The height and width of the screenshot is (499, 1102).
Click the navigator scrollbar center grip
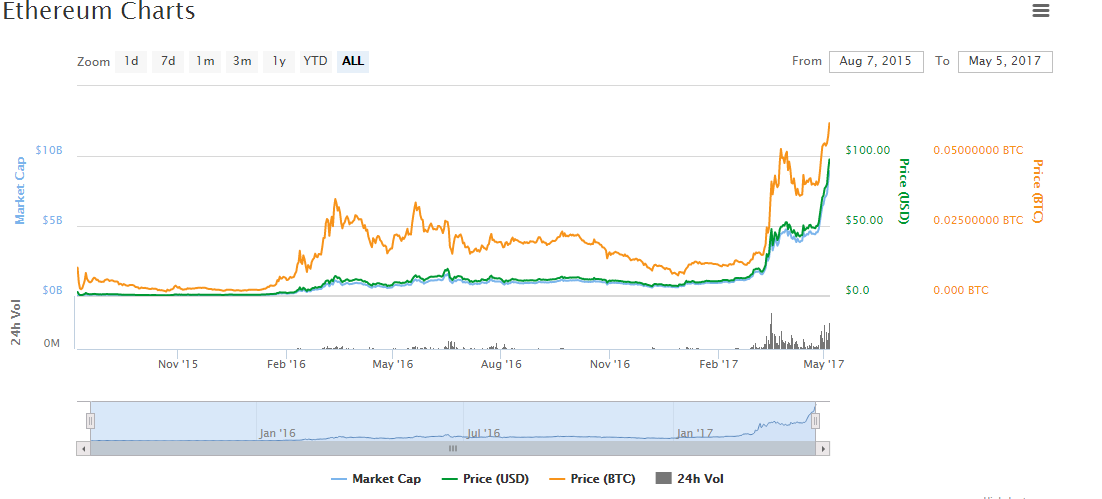[x=452, y=449]
